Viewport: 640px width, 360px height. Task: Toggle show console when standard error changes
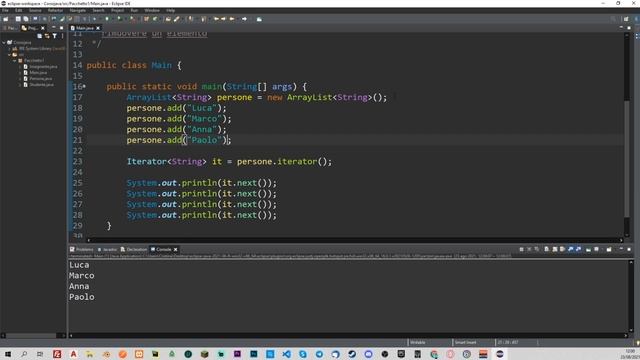point(578,249)
